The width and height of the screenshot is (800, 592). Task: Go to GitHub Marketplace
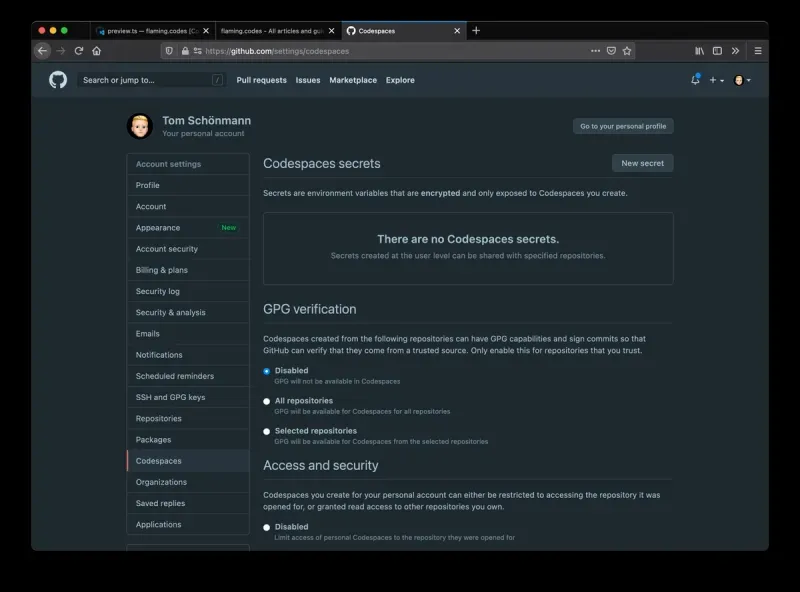click(353, 80)
